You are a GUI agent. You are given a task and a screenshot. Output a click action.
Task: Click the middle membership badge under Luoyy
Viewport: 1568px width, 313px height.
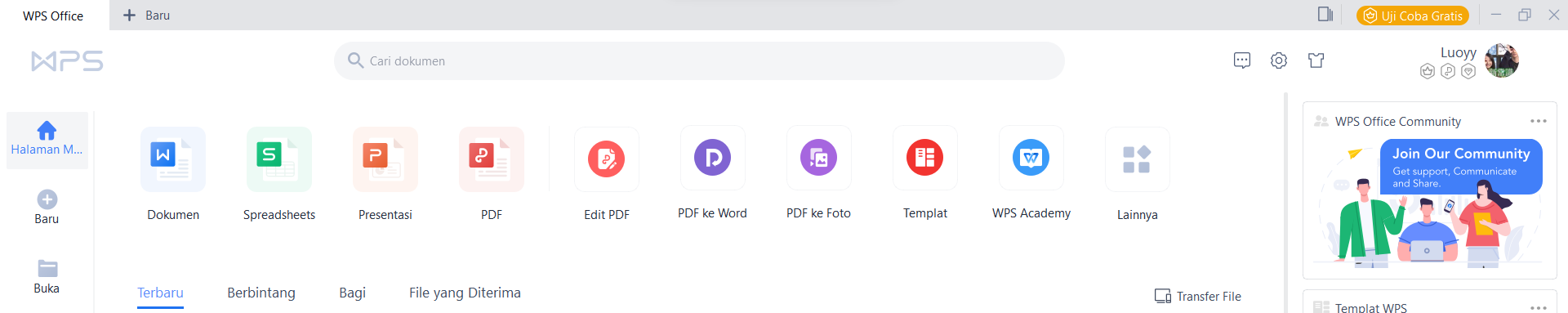point(1448,71)
